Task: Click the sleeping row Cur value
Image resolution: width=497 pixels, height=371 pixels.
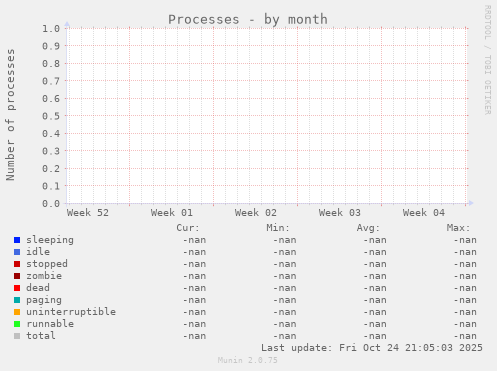Action: (194, 240)
